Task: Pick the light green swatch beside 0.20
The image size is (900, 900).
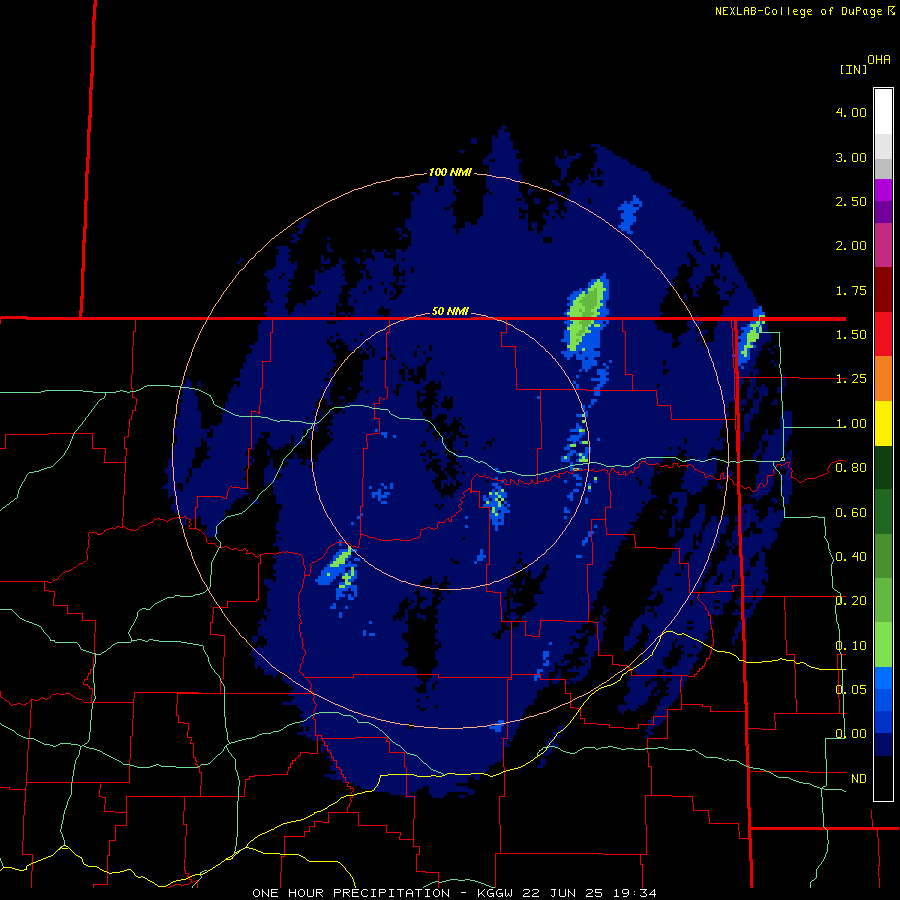Action: tap(883, 600)
